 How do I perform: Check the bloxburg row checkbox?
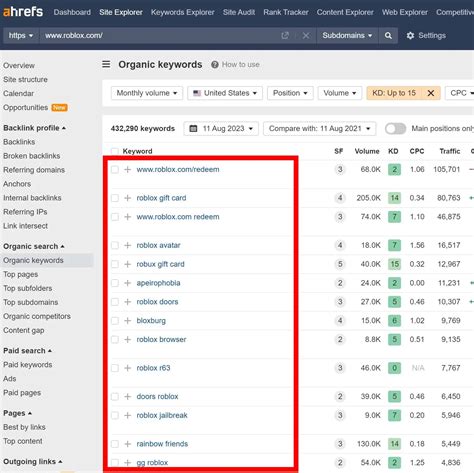115,321
